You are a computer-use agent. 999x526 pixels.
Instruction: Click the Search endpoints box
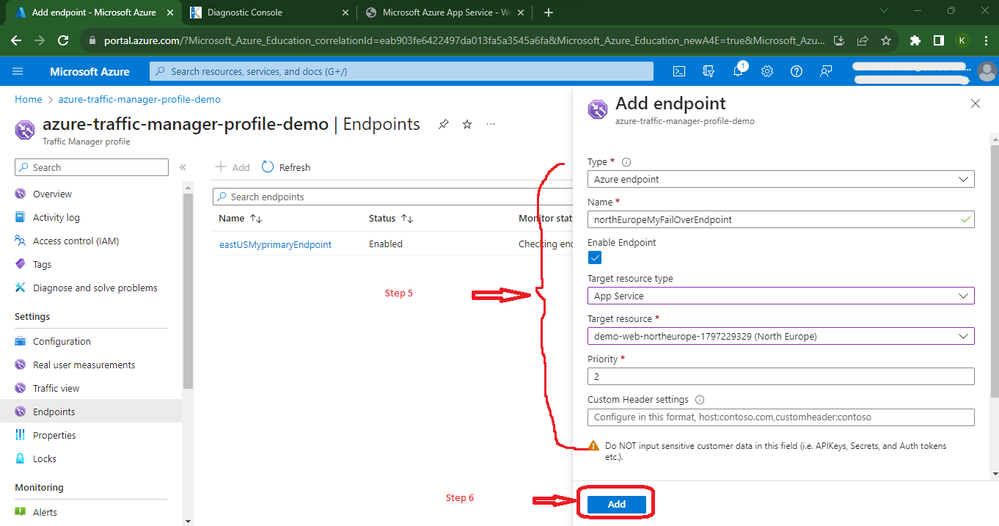392,197
